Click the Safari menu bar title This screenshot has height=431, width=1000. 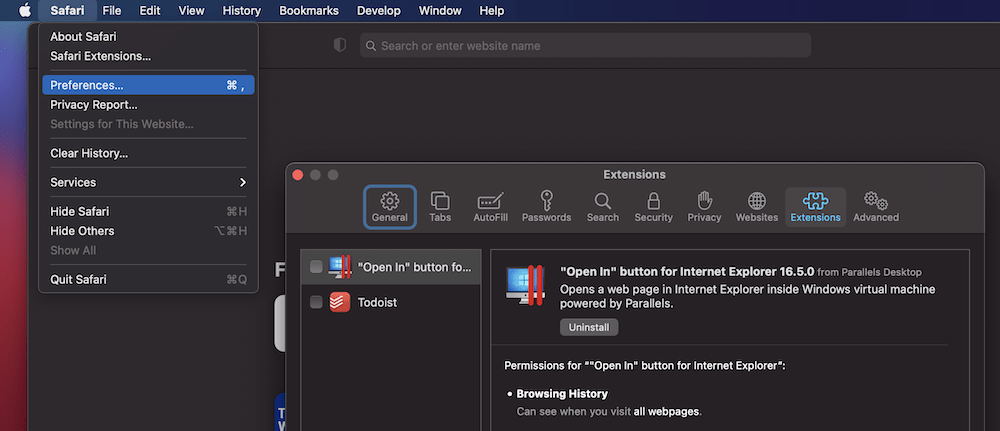[68, 10]
